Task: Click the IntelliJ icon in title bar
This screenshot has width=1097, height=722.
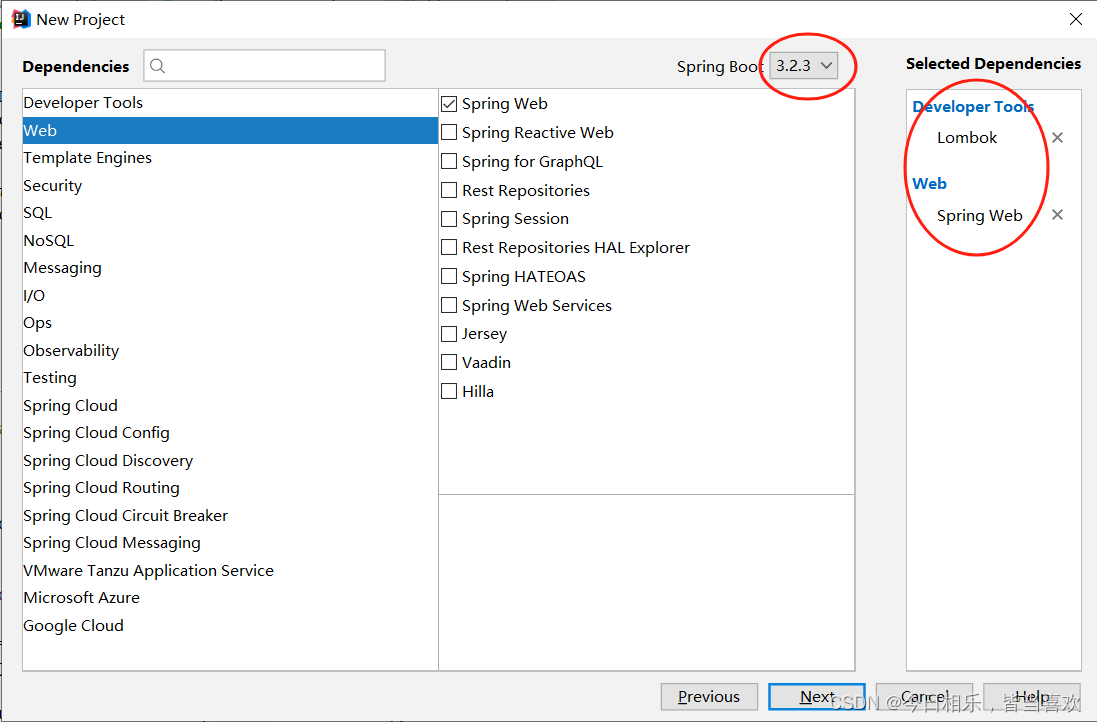Action: [21, 19]
